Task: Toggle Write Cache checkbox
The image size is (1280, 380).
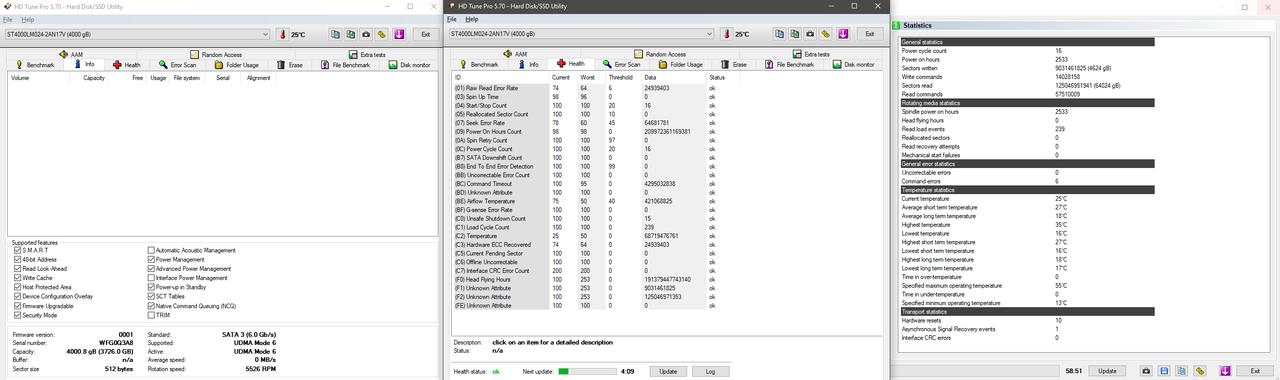Action: (17, 278)
